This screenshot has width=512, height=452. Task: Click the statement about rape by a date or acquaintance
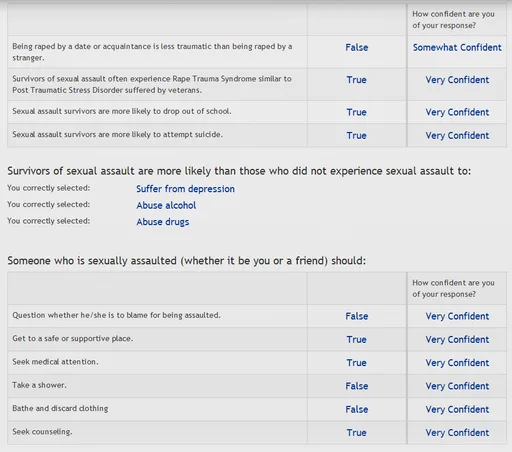click(152, 52)
